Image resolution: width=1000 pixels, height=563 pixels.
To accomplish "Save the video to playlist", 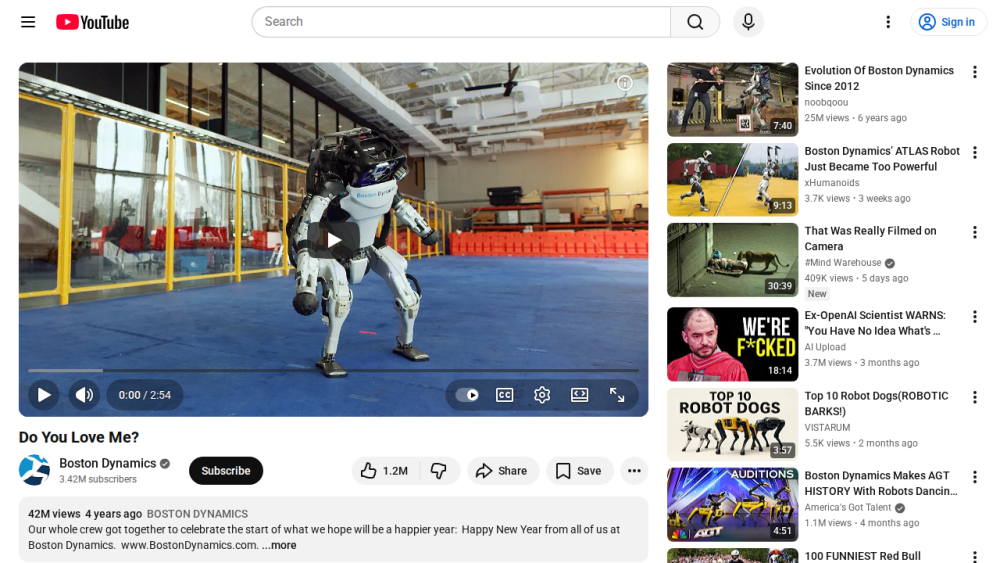I will click(x=579, y=471).
